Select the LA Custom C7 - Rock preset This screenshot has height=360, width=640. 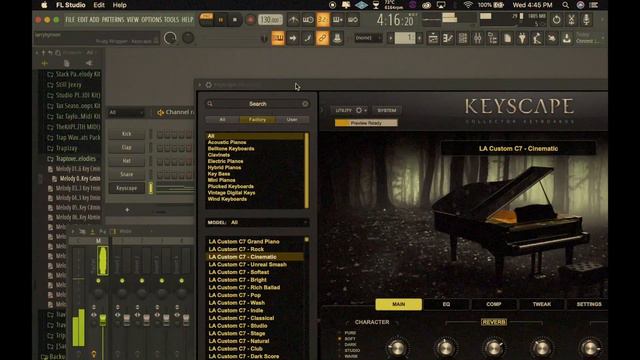tap(236, 249)
